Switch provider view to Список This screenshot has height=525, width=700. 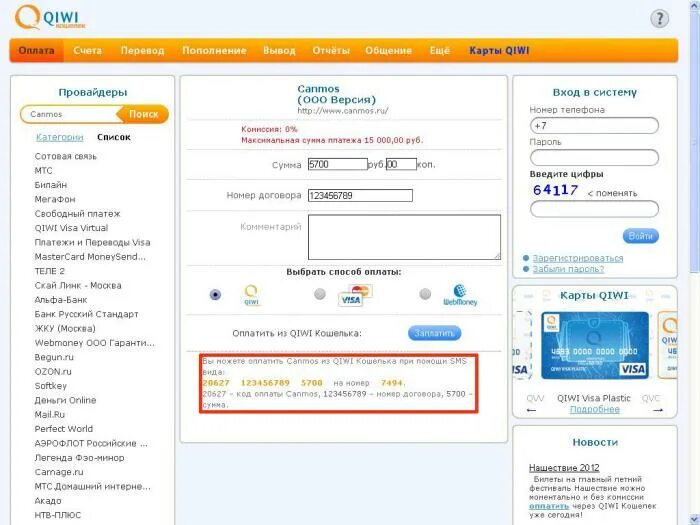pyautogui.click(x=114, y=137)
